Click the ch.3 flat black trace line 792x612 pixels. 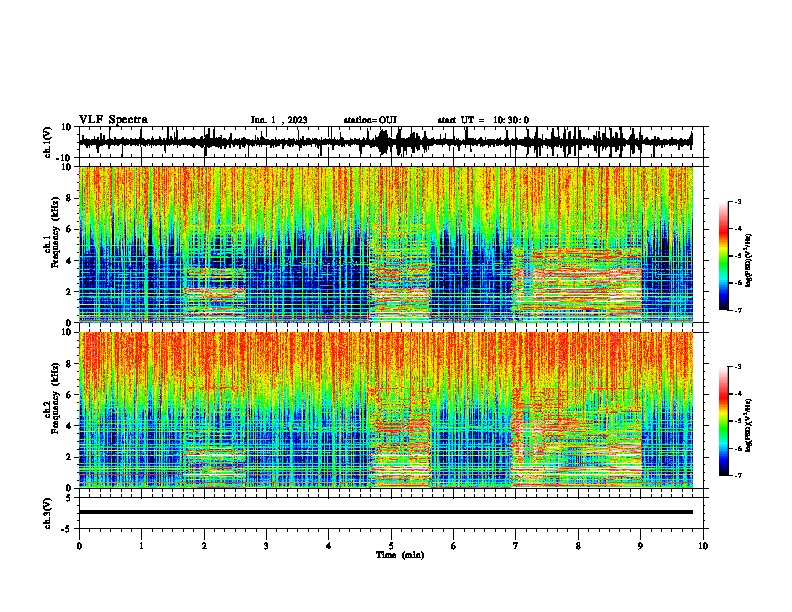point(385,512)
